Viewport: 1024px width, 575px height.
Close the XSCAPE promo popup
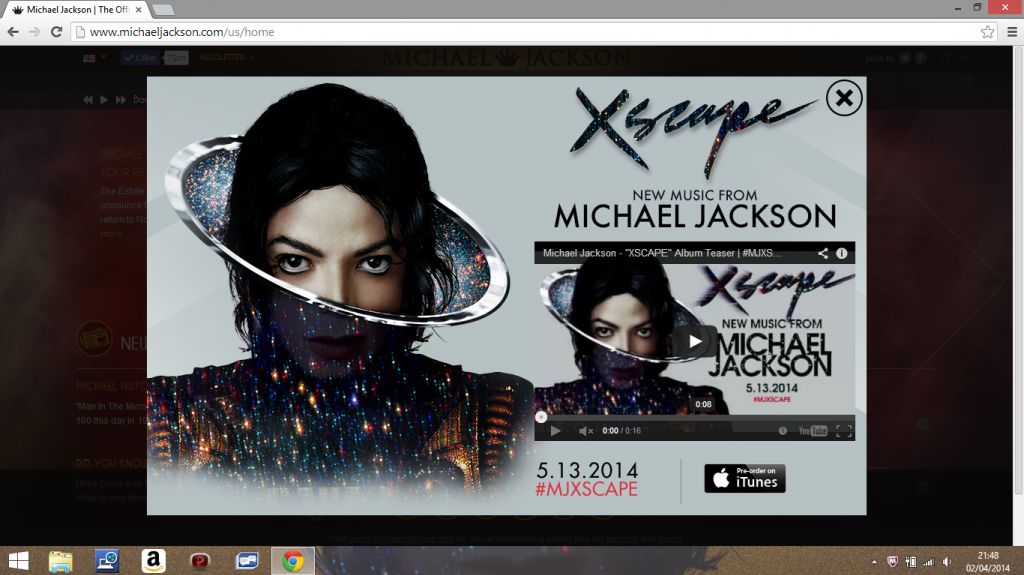pos(844,97)
